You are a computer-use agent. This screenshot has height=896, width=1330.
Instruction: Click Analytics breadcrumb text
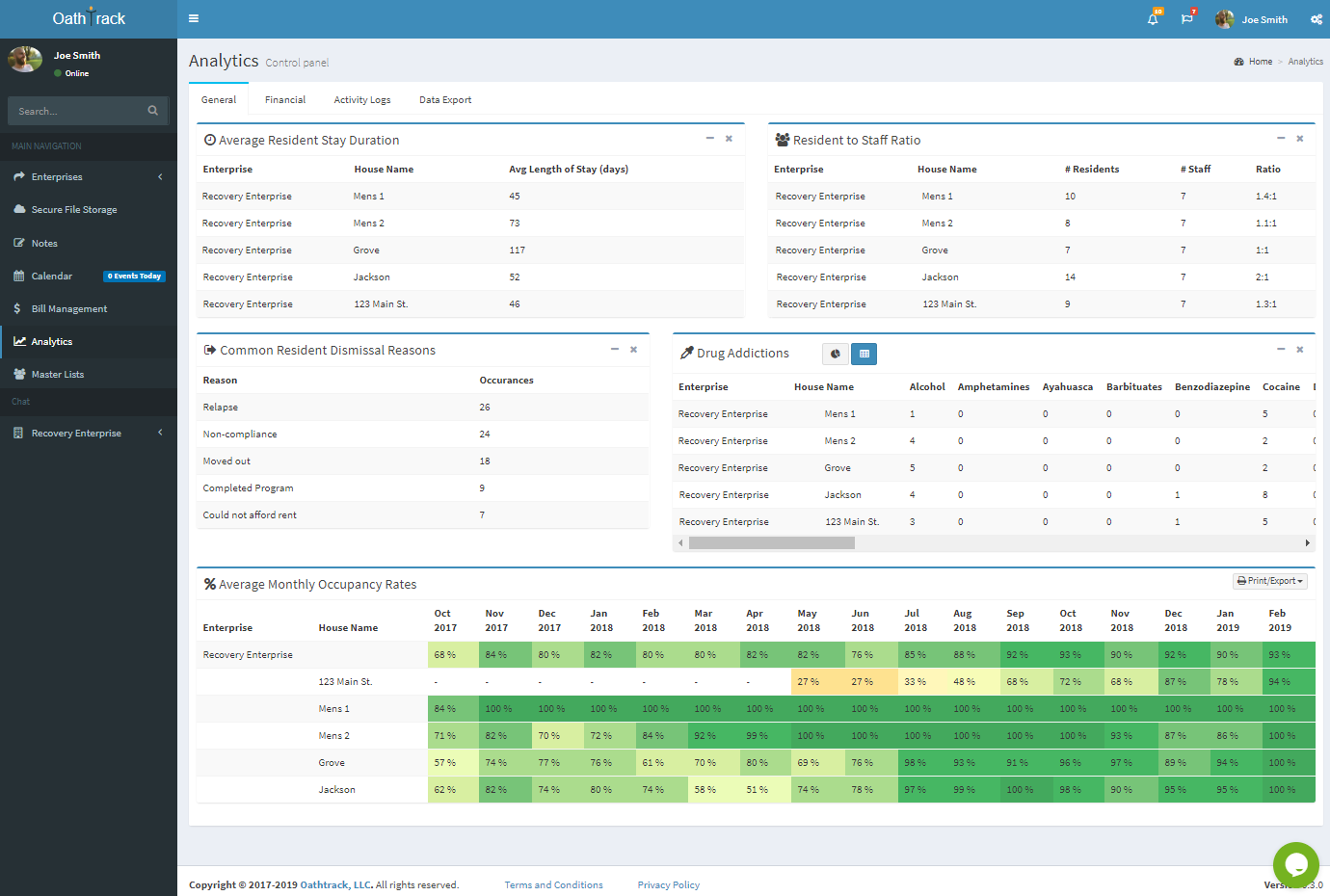click(x=1306, y=62)
